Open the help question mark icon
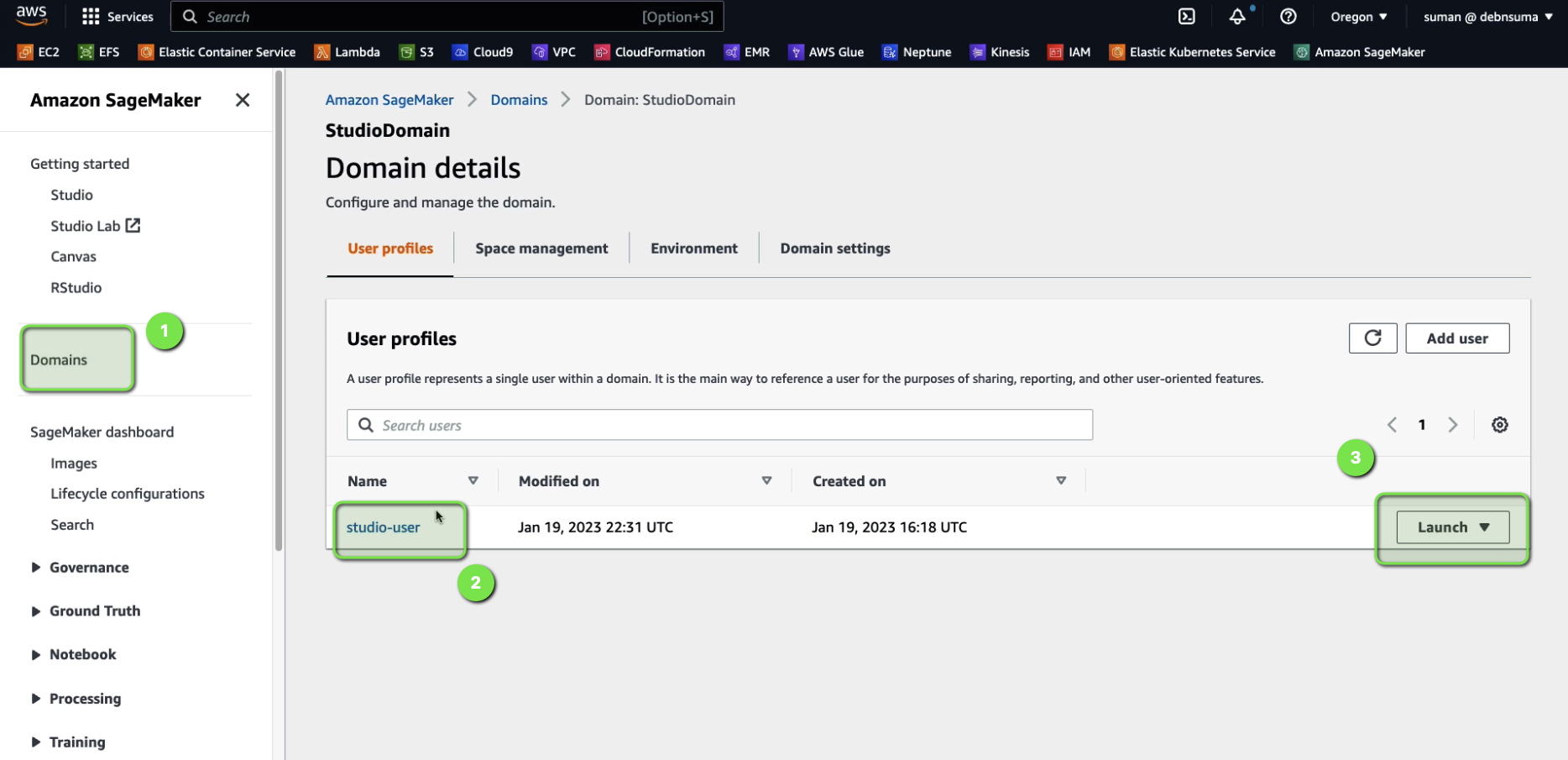This screenshot has height=760, width=1568. pos(1288,17)
